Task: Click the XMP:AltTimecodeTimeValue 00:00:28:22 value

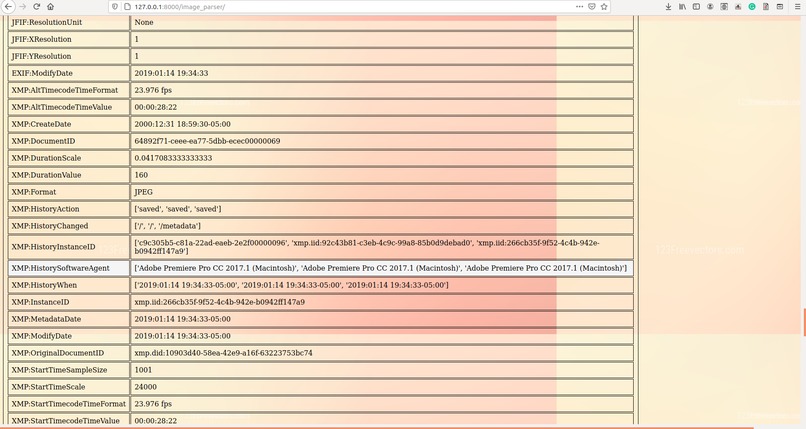Action: [156, 107]
